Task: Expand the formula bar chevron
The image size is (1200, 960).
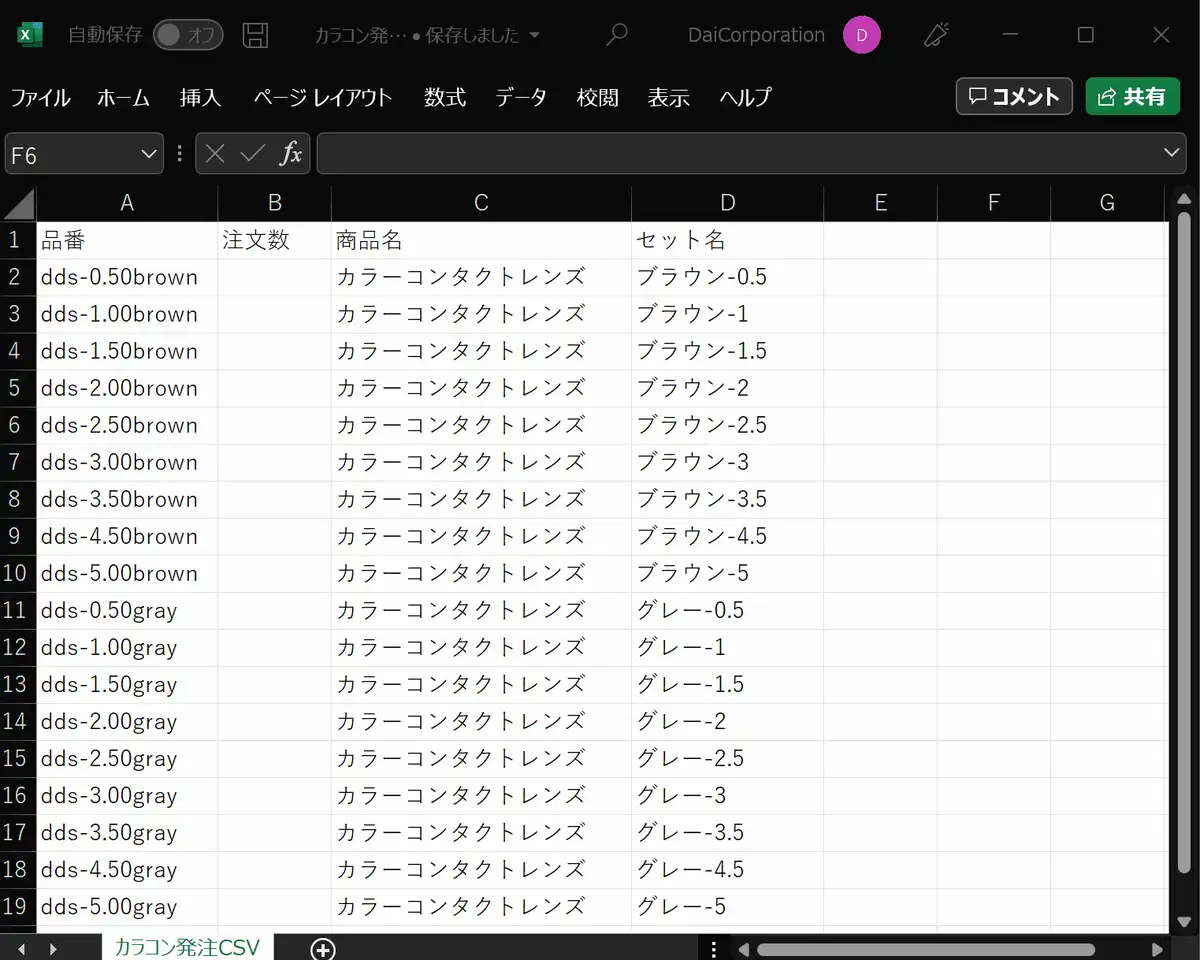Action: 1172,153
